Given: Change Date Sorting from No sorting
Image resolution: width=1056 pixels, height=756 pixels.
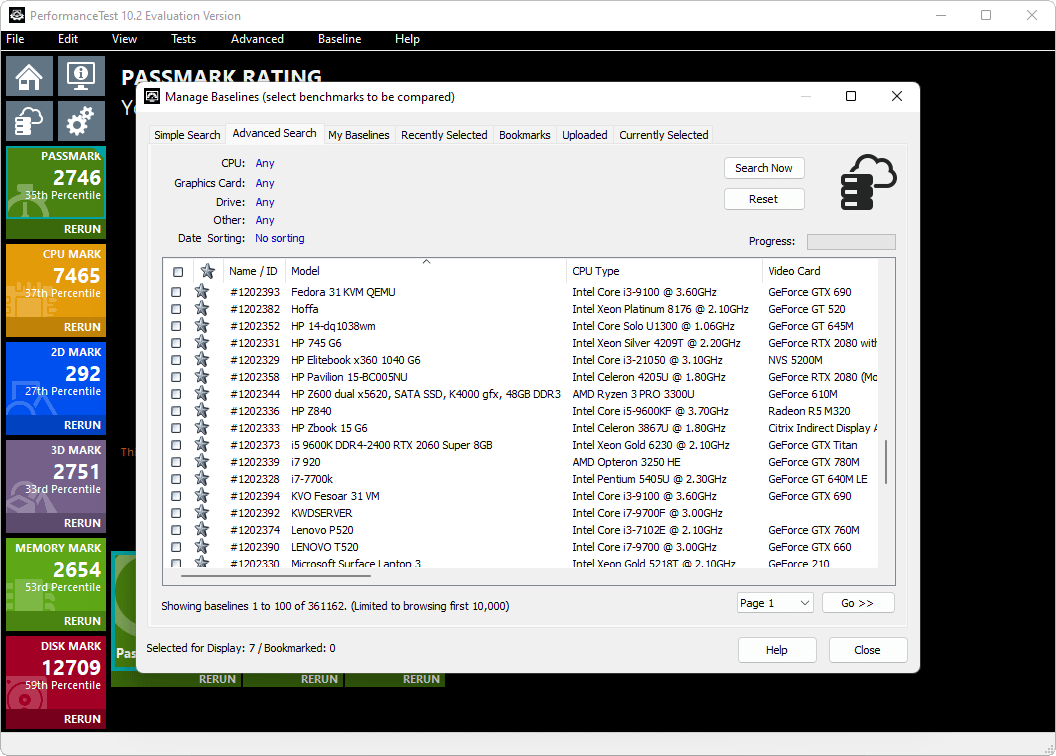Looking at the screenshot, I should coord(279,238).
